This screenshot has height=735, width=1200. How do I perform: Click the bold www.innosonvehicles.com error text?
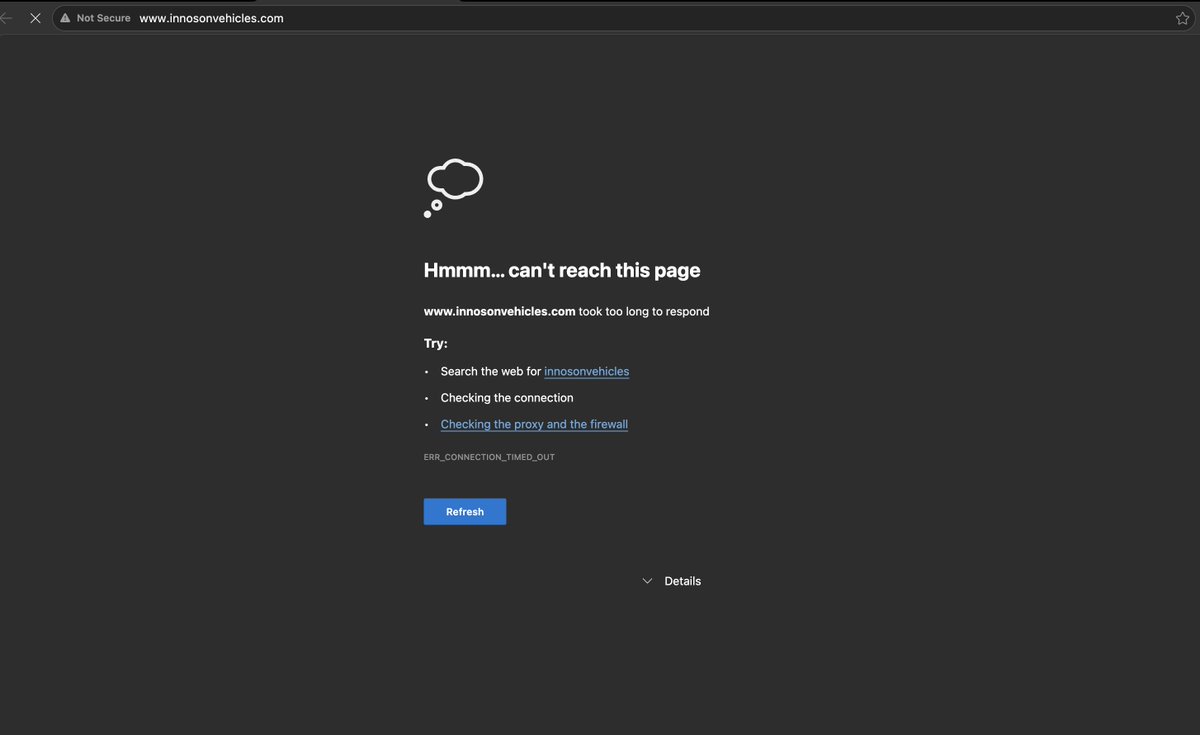500,311
